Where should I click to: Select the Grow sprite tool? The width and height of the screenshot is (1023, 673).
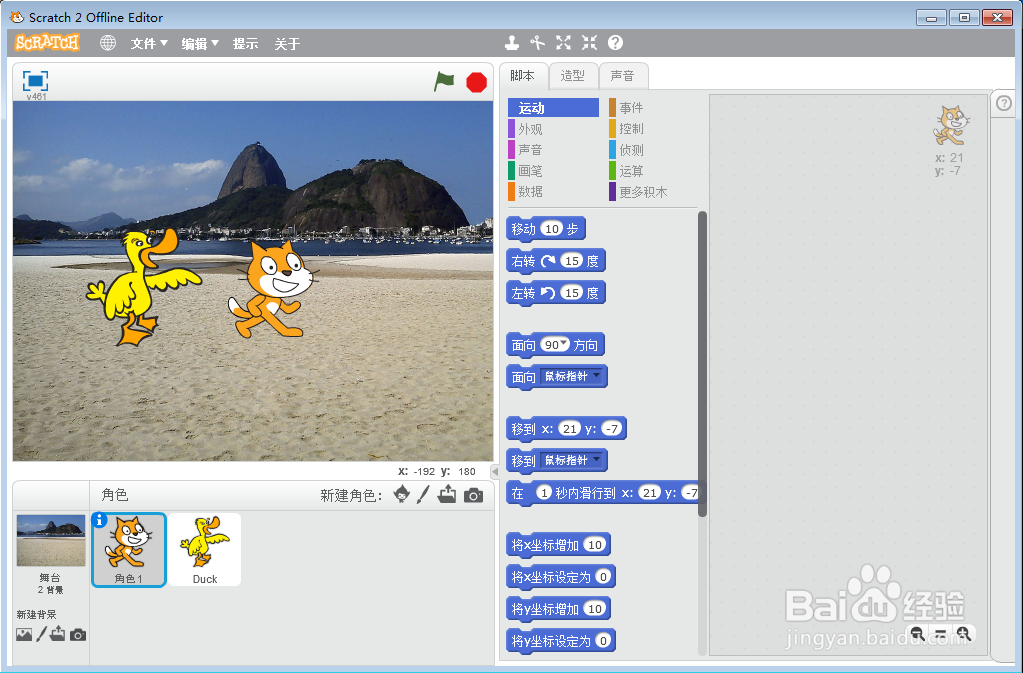point(563,43)
